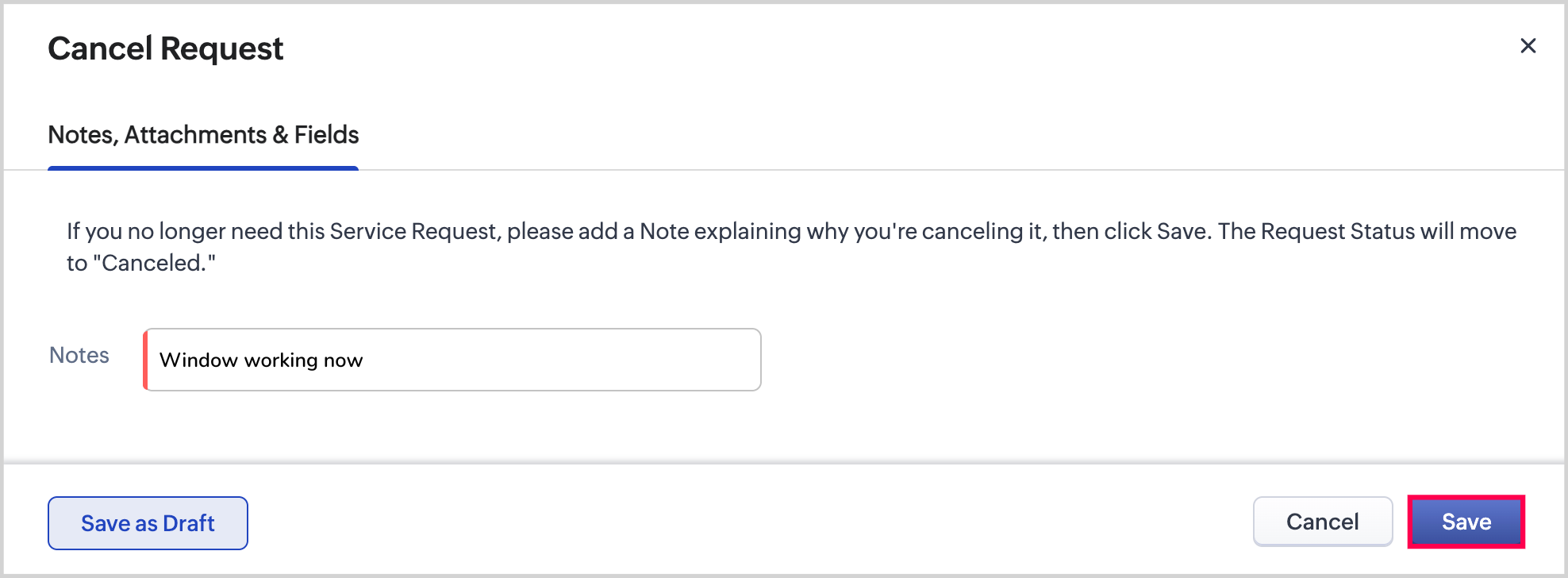Store the request as a draft
Screen dimensions: 1568x578
148,523
